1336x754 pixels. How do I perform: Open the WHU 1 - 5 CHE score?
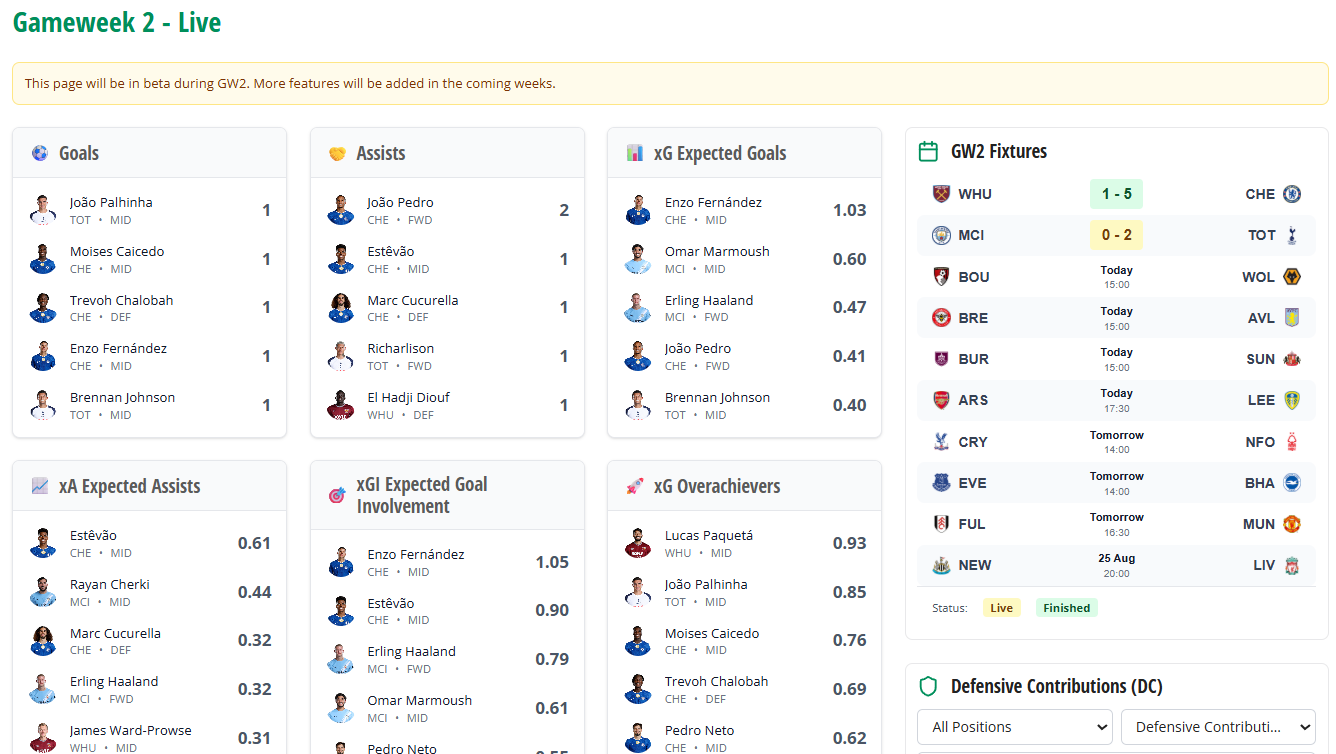point(1116,194)
